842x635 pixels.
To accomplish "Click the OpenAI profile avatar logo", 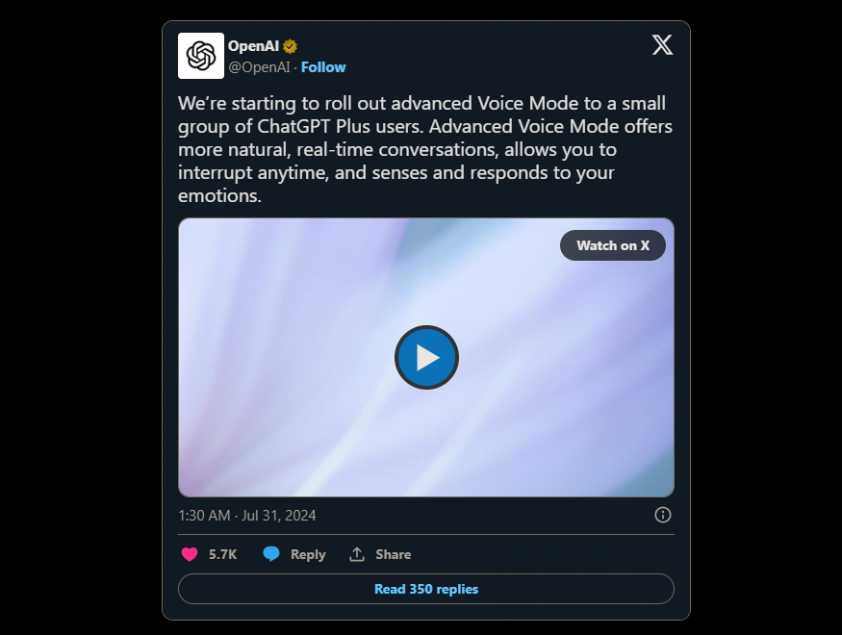I will 201,56.
